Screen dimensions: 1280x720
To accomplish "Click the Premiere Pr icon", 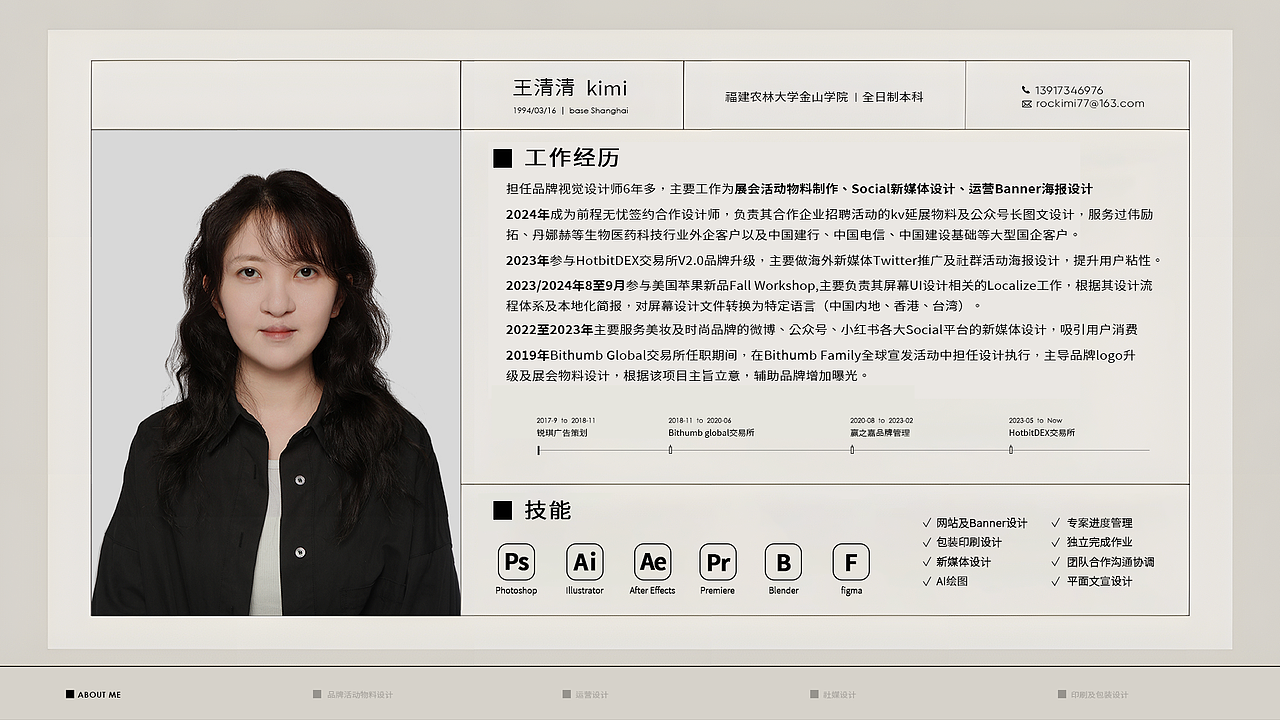I will coord(718,562).
